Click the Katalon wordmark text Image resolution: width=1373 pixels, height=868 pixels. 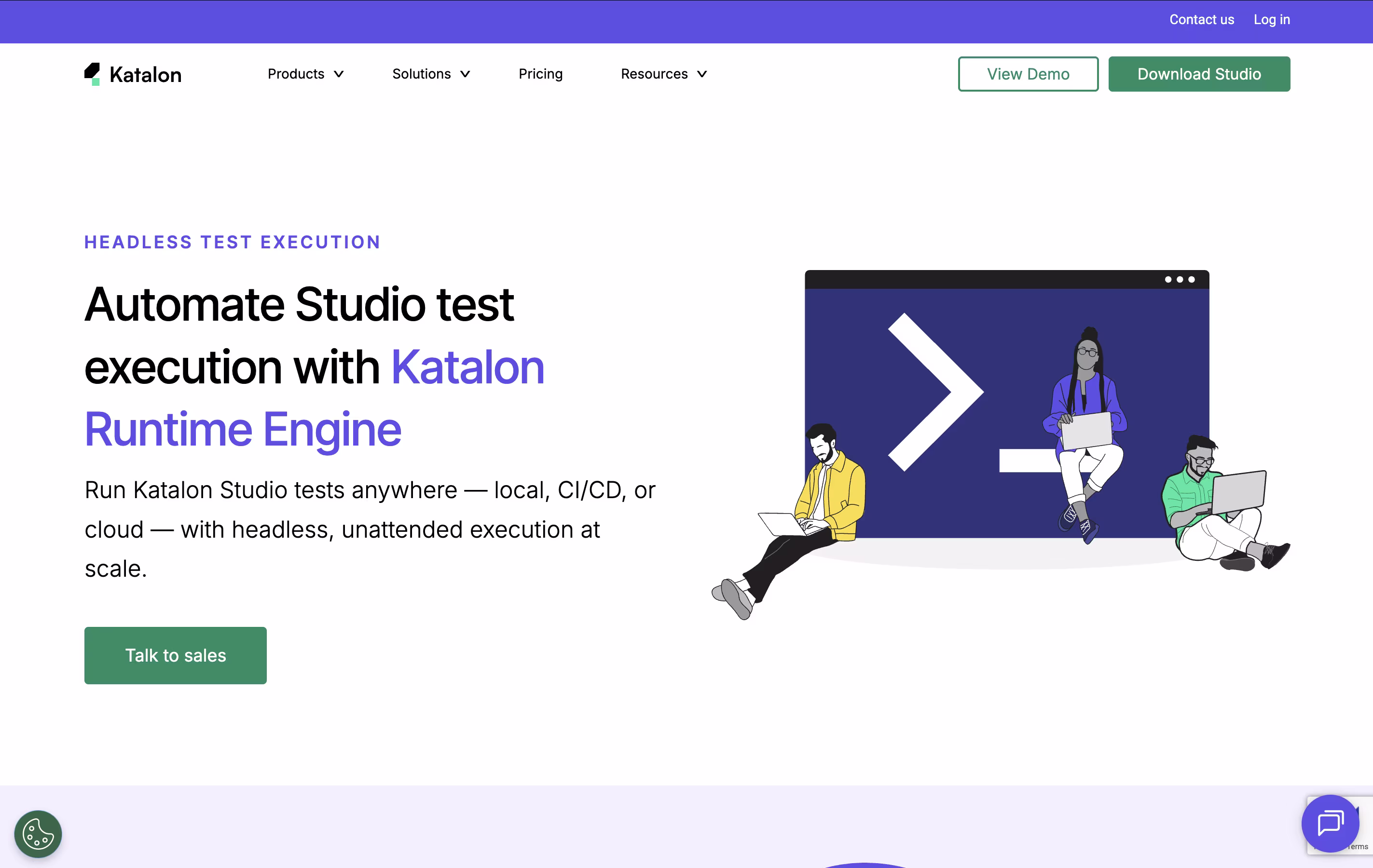pos(145,75)
